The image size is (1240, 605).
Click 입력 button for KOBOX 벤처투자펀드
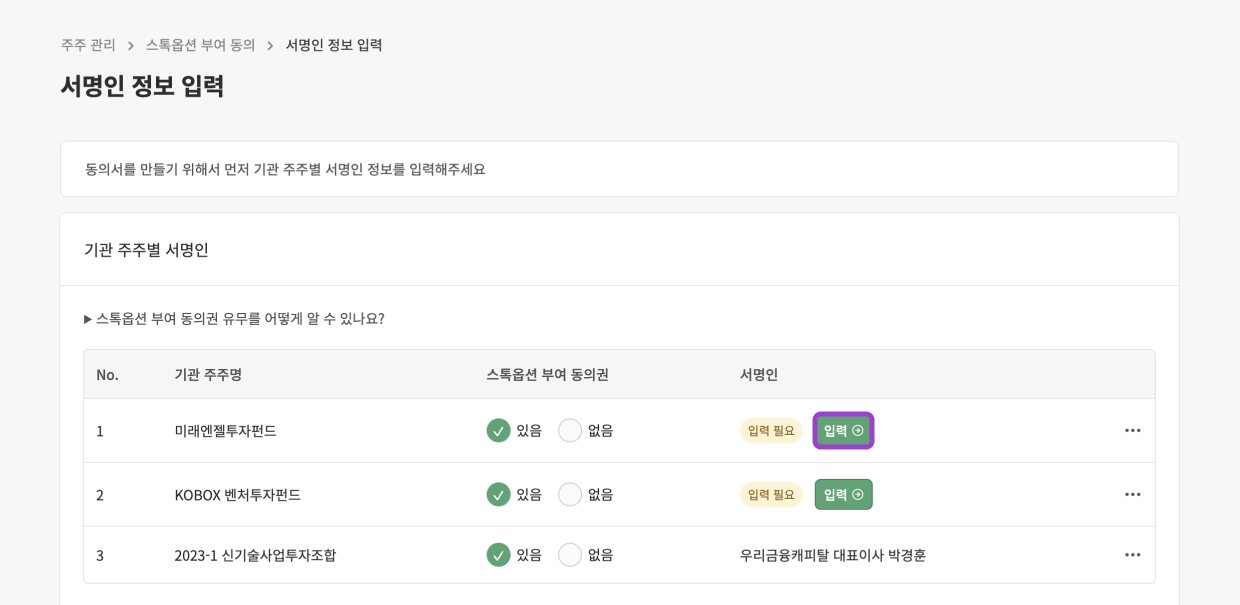click(x=843, y=494)
